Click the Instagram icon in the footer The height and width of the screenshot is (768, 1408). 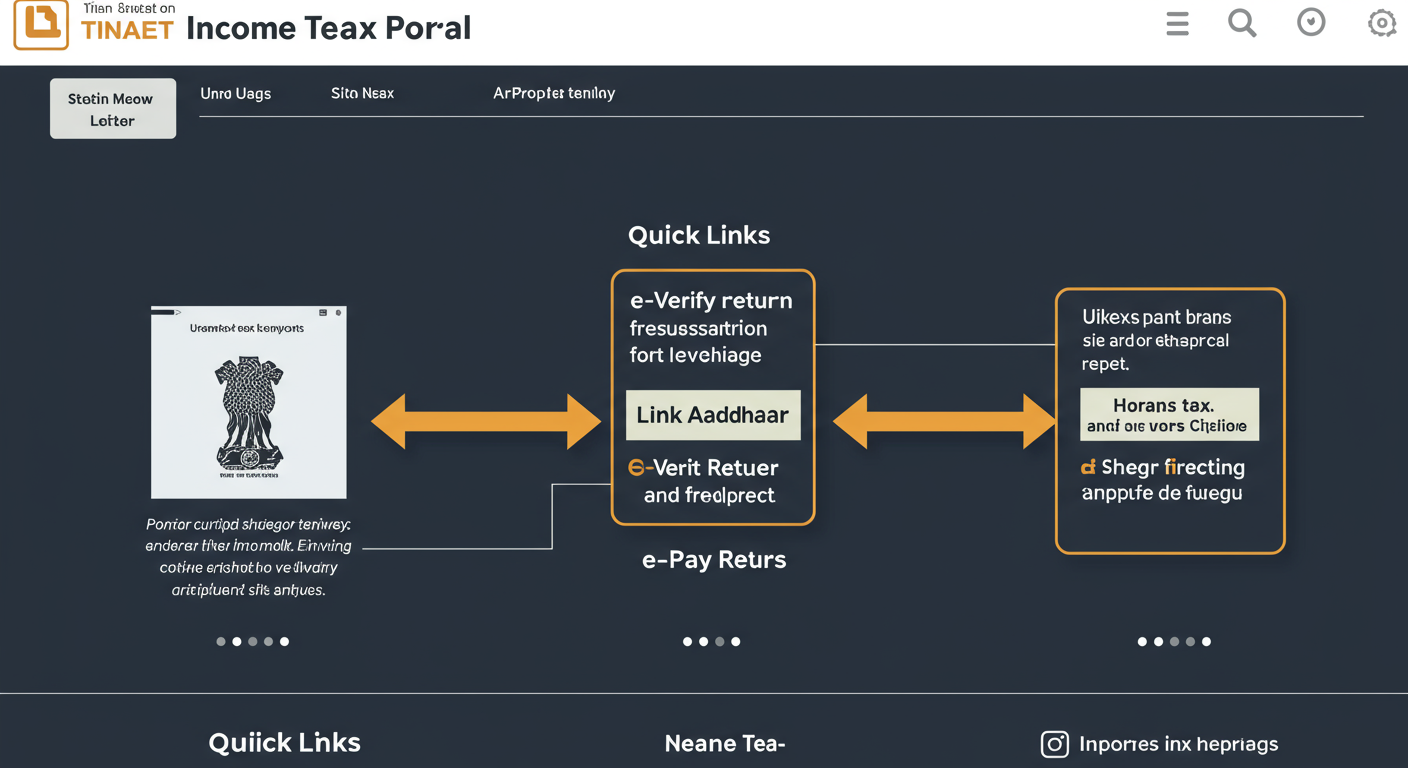tap(1054, 744)
